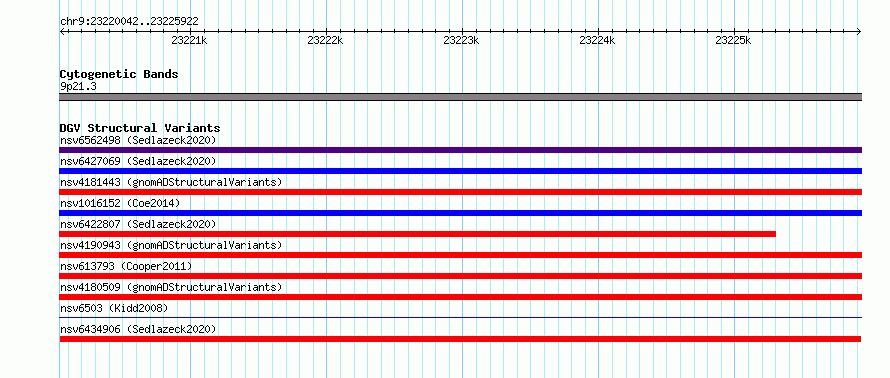Click the gray 9p21.3 cytogenetic band bar

[461, 97]
